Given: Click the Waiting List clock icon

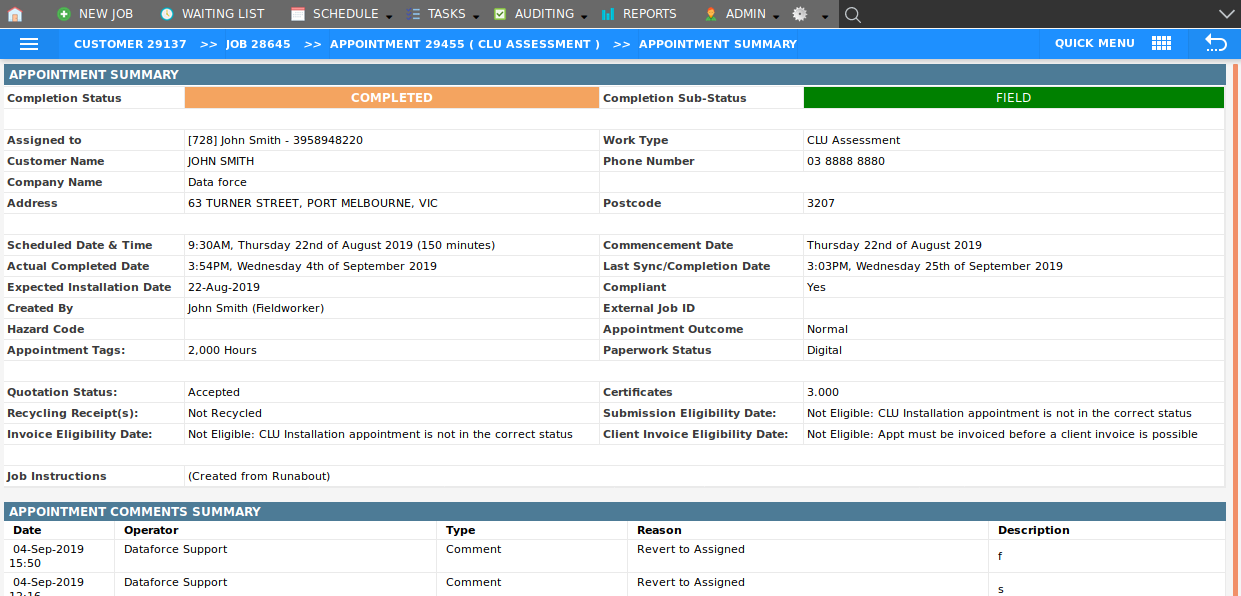Looking at the screenshot, I should click(x=166, y=14).
